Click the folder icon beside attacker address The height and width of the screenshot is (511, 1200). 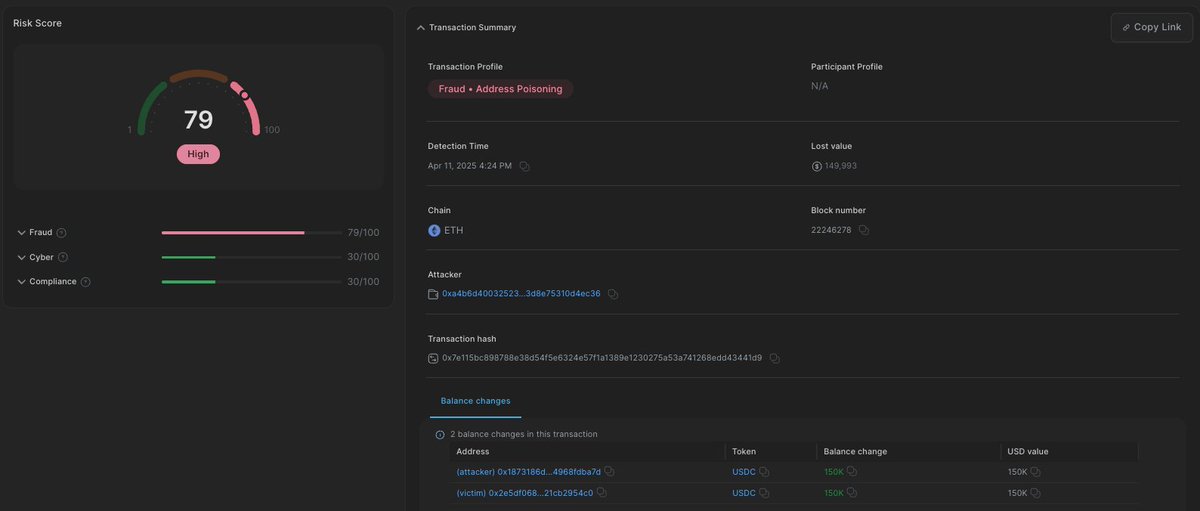[x=433, y=294]
